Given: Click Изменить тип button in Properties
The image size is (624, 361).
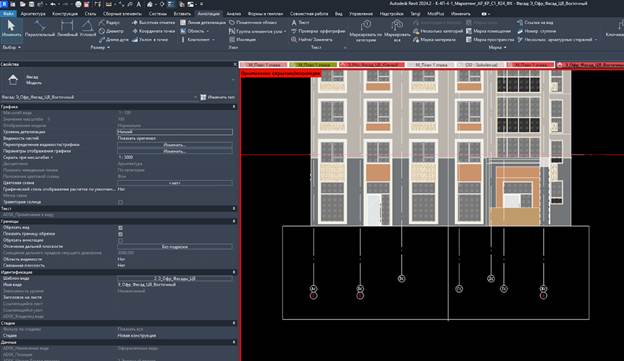Looking at the screenshot, I should [217, 97].
